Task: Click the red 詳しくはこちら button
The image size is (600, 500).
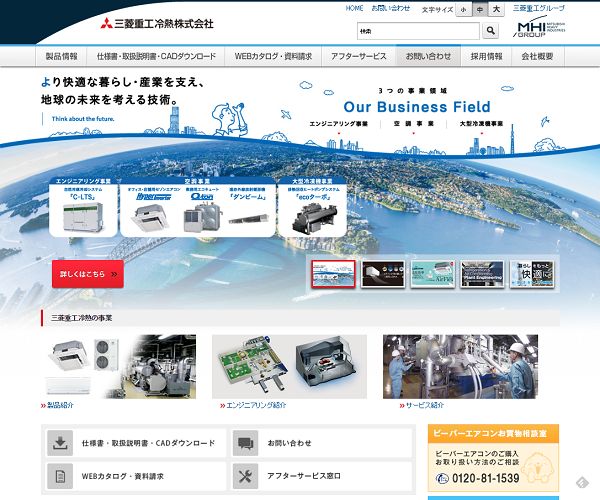Action: (88, 274)
